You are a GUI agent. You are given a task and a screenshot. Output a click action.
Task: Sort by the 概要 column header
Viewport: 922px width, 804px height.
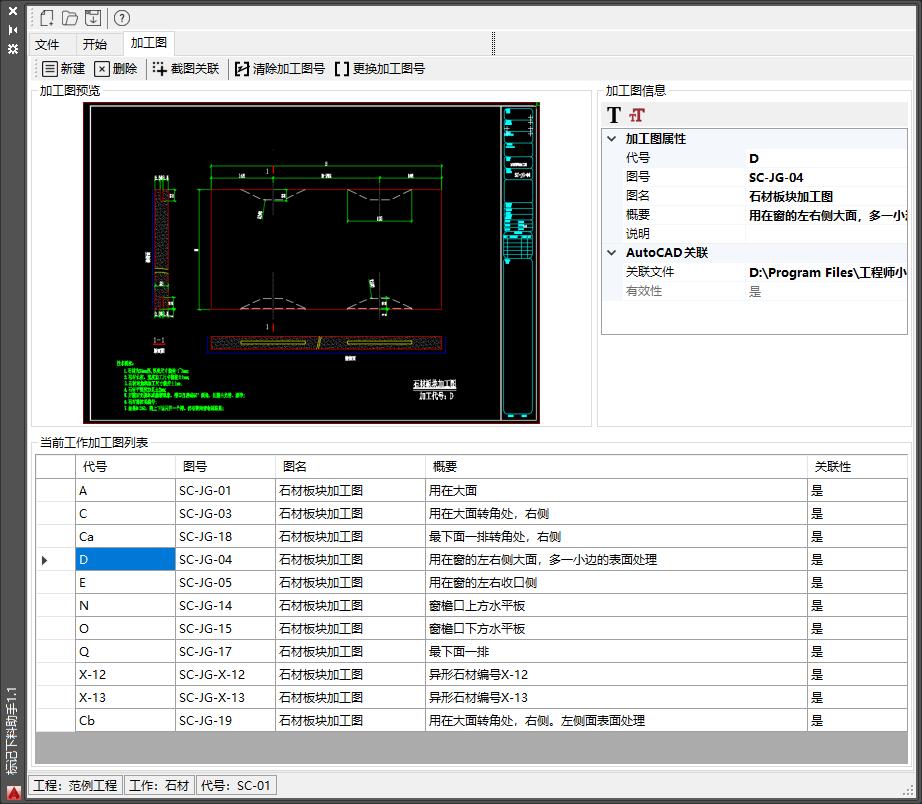coord(616,466)
